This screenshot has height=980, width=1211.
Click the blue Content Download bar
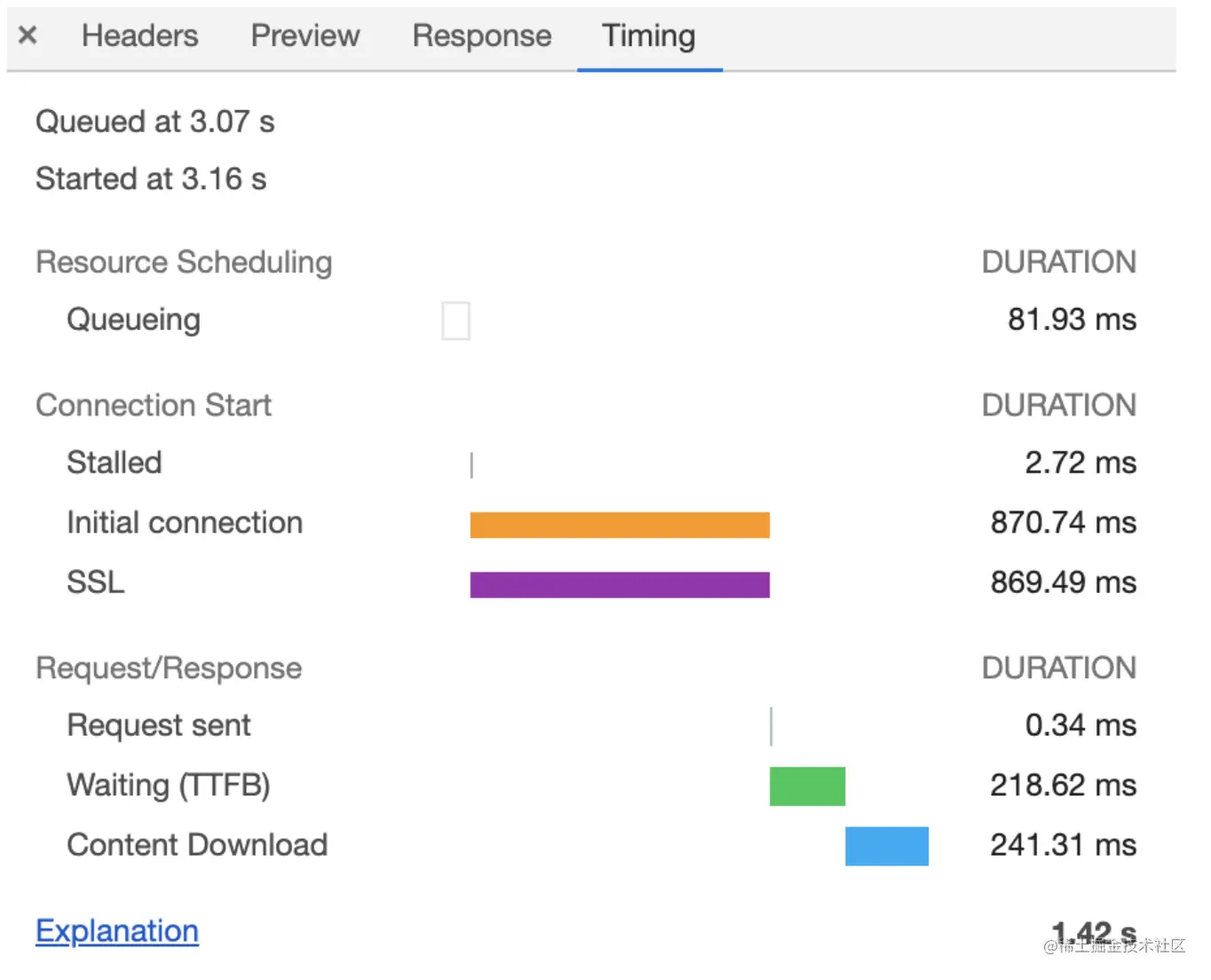(x=886, y=846)
